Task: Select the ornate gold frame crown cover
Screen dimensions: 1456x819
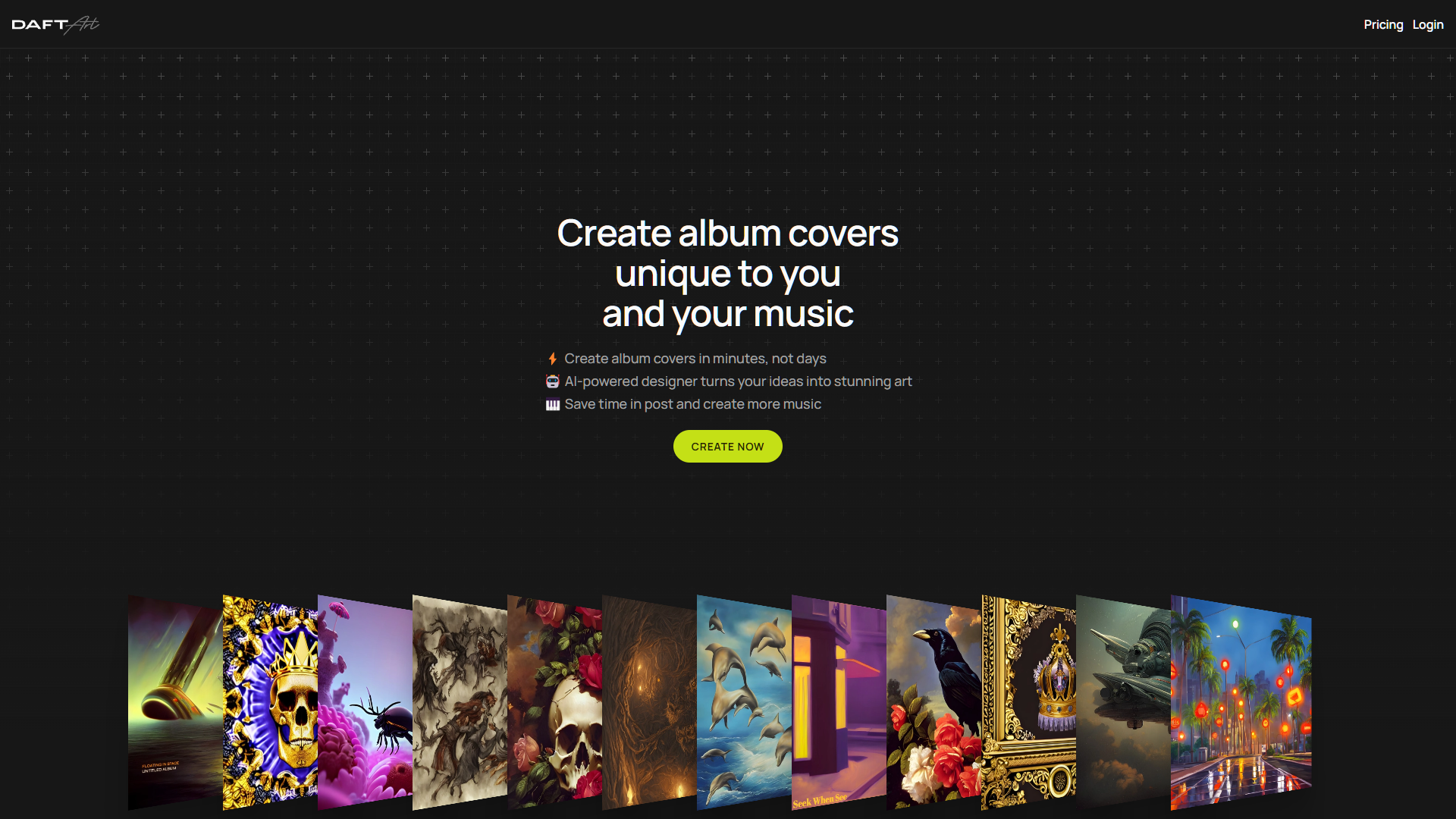Action: pyautogui.click(x=1028, y=702)
